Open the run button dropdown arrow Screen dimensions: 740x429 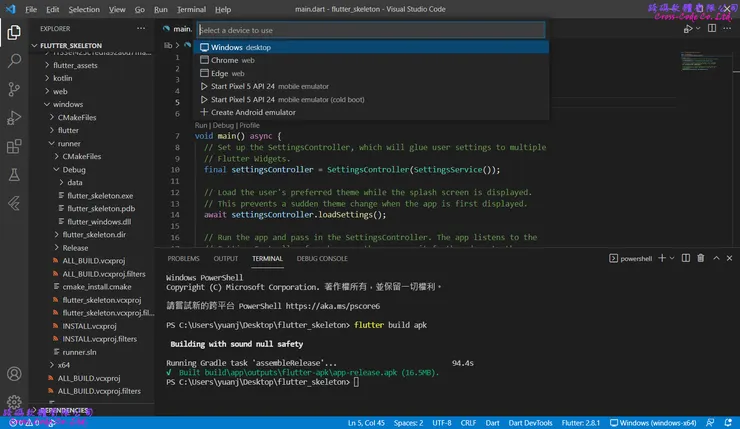click(698, 29)
